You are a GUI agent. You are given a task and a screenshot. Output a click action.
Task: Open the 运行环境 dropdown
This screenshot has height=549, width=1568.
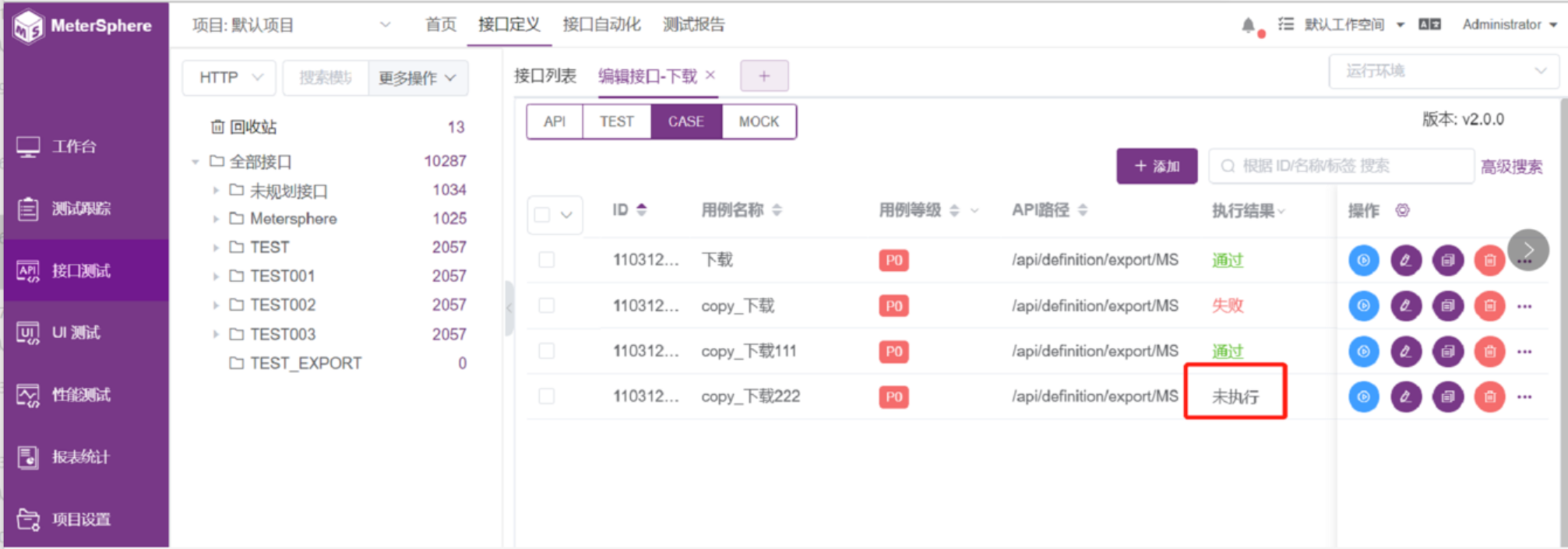[1445, 71]
